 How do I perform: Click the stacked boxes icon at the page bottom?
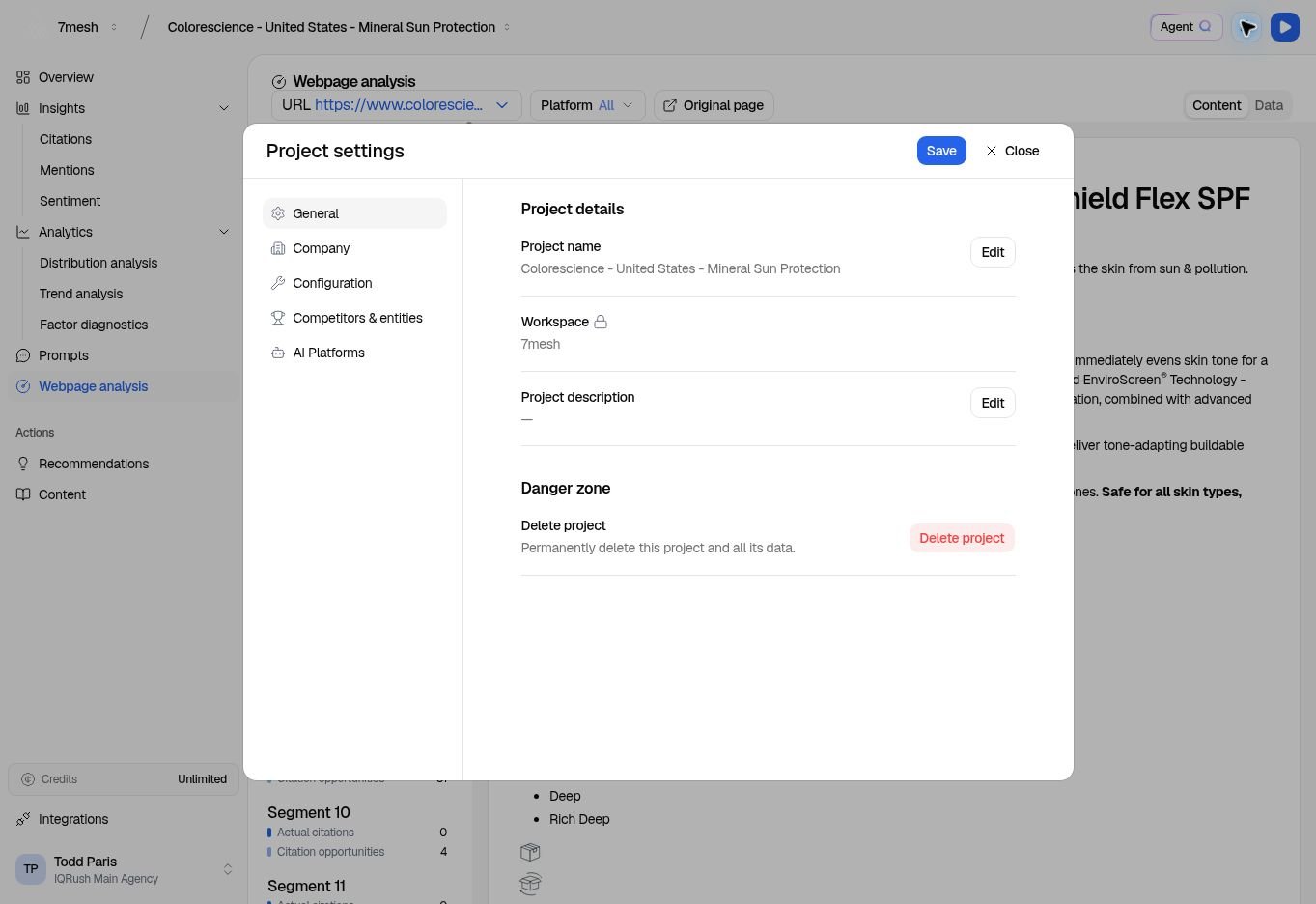[530, 883]
